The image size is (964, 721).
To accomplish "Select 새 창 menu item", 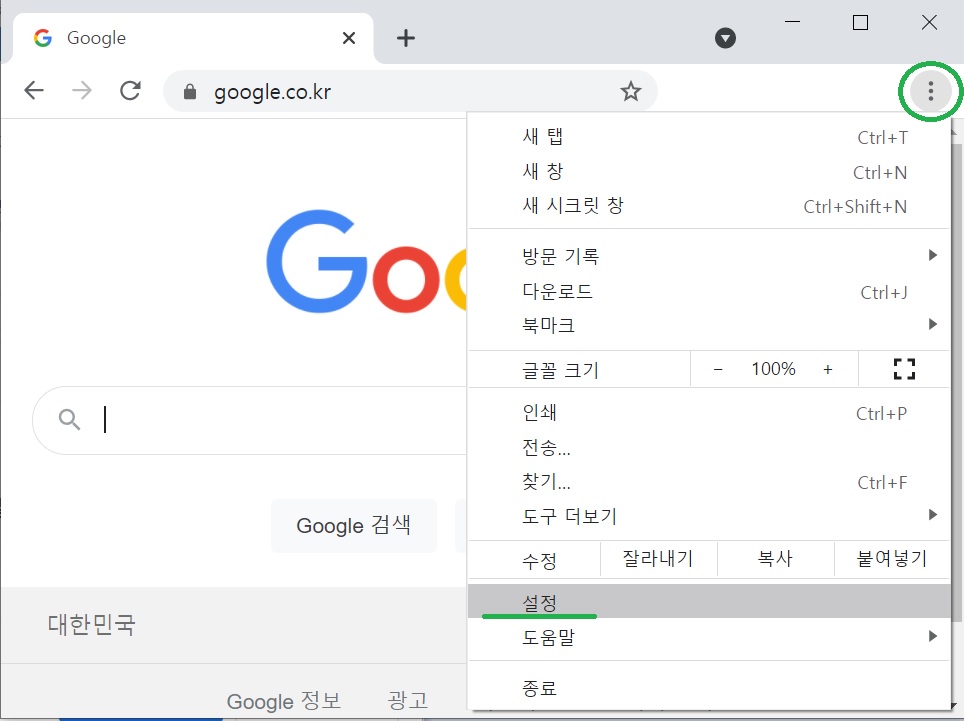I will 709,171.
